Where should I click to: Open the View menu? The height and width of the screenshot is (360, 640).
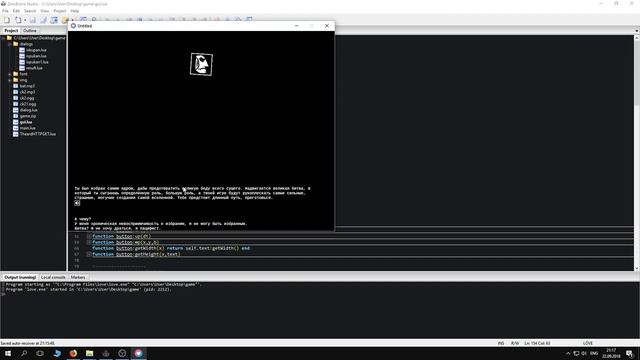pyautogui.click(x=45, y=11)
